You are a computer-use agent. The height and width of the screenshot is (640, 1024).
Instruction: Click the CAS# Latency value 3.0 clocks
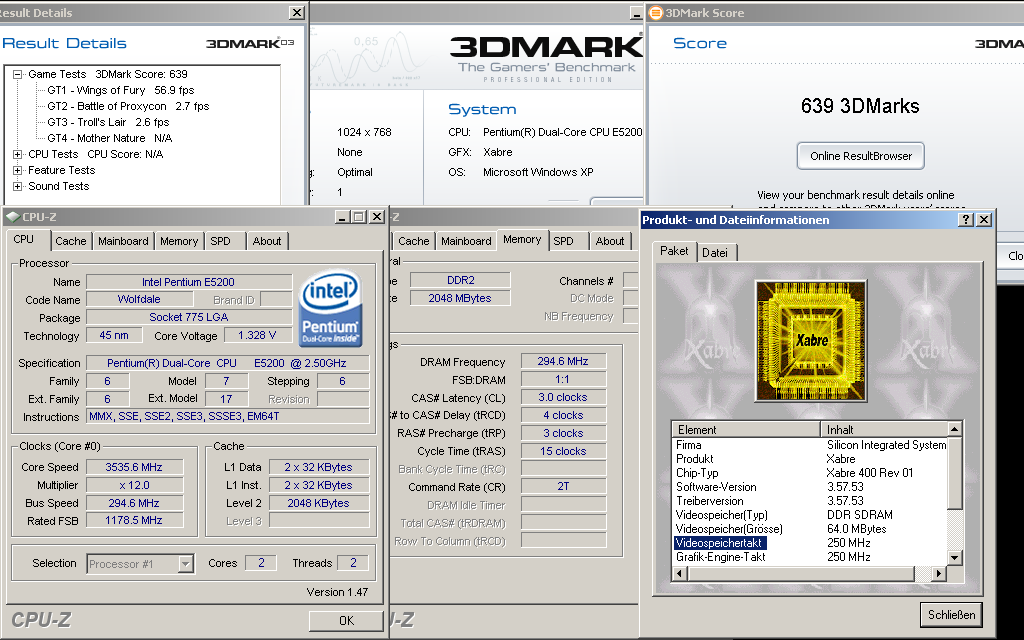[563, 397]
